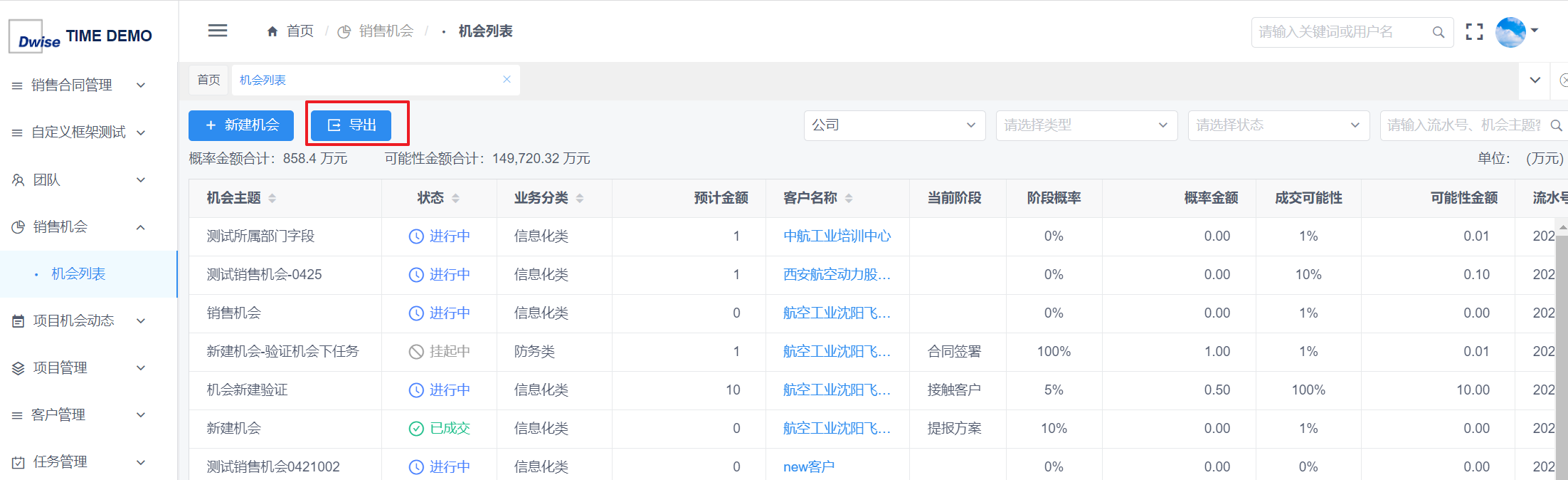Click the 预计金额 column header
The width and height of the screenshot is (1568, 480).
721,198
